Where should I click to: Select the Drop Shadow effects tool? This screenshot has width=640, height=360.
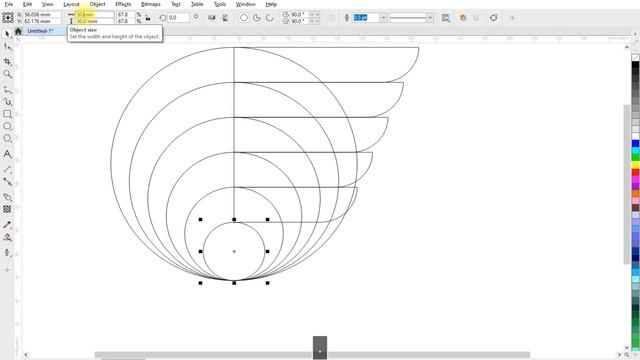7,197
